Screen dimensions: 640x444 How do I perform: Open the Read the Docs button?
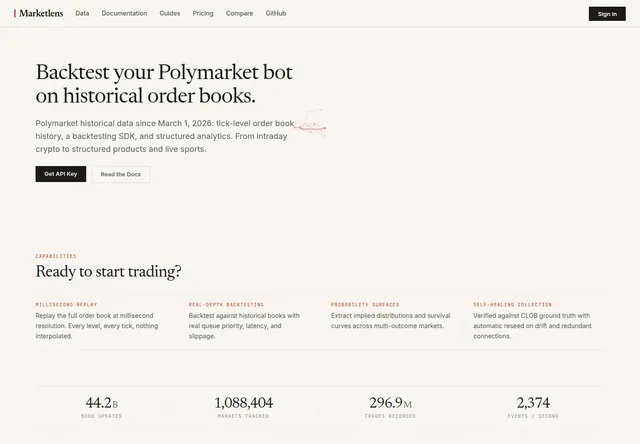pos(121,174)
